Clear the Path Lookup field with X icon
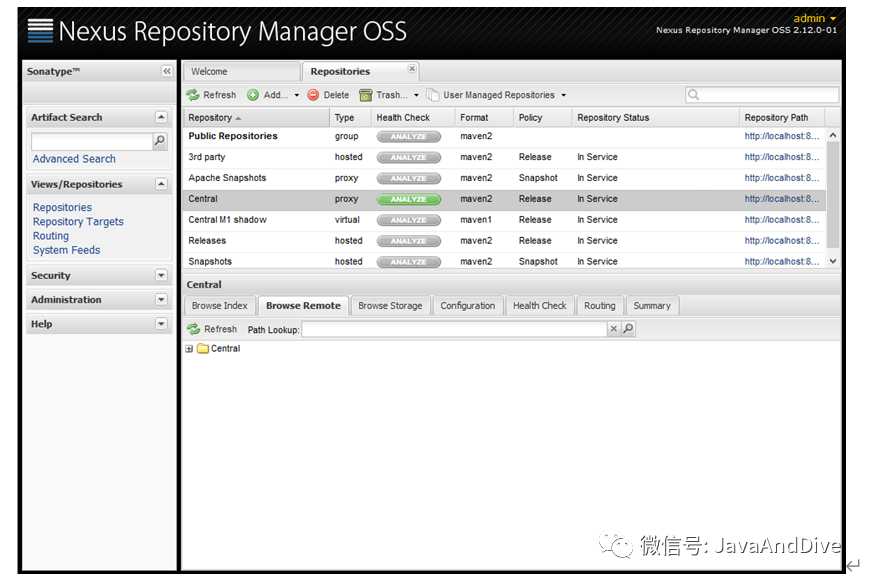The image size is (869, 583). (x=614, y=329)
